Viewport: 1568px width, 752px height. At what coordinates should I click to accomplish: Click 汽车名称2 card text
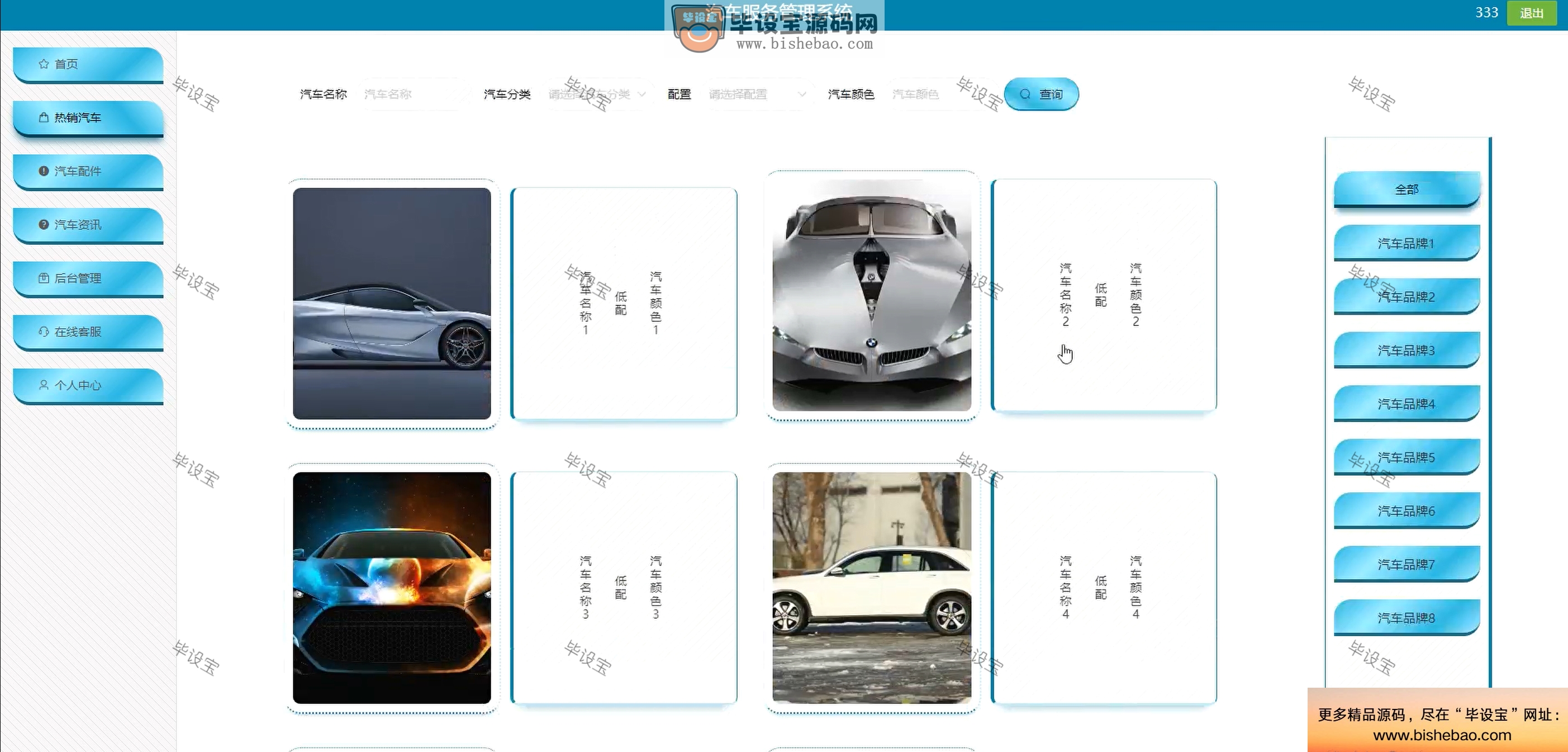pyautogui.click(x=1065, y=295)
